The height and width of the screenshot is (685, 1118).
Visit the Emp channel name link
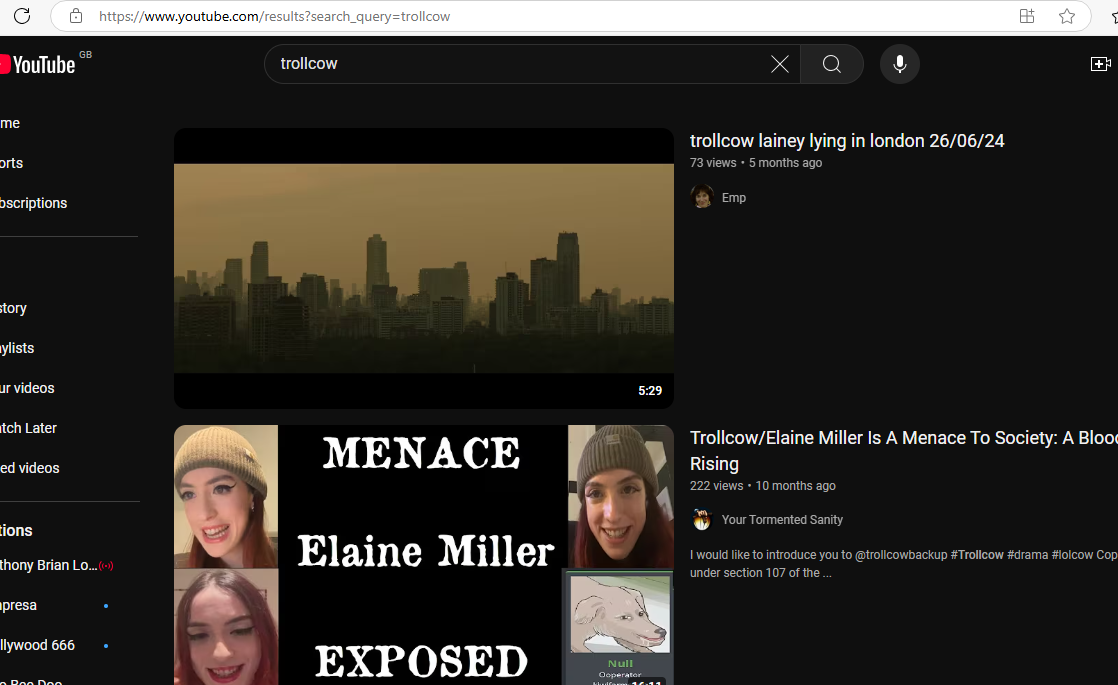734,197
